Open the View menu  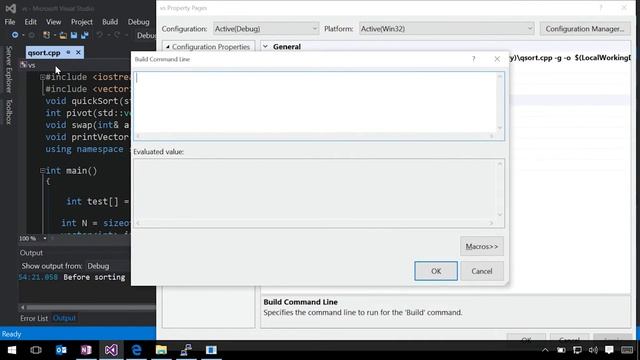[53, 22]
